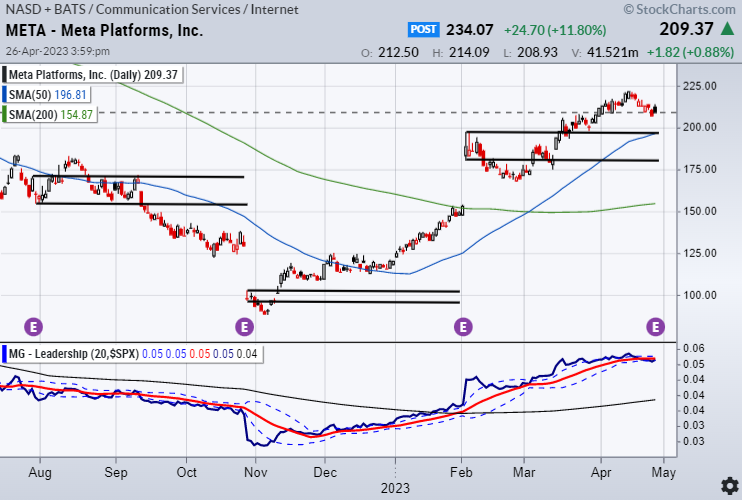Viewport: 742px width, 500px height.
Task: Click the META - Meta Platforms, Inc. title
Action: [104, 30]
